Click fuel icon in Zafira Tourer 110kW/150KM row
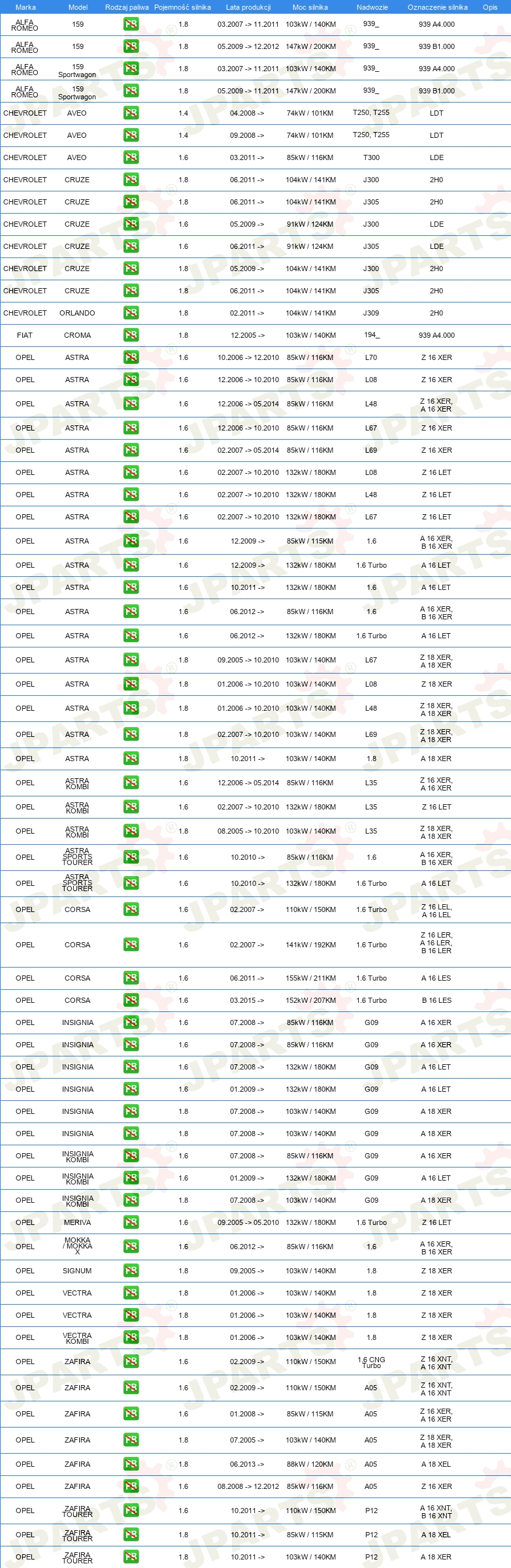Viewport: 511px width, 1568px height. pos(131,1511)
